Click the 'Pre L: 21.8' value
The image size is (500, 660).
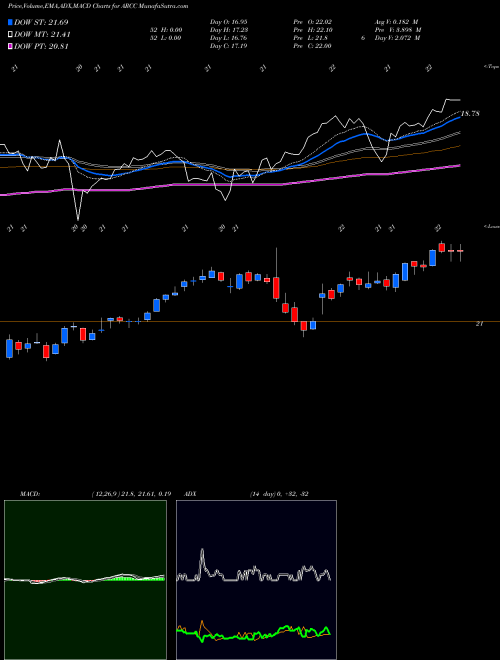(311, 38)
